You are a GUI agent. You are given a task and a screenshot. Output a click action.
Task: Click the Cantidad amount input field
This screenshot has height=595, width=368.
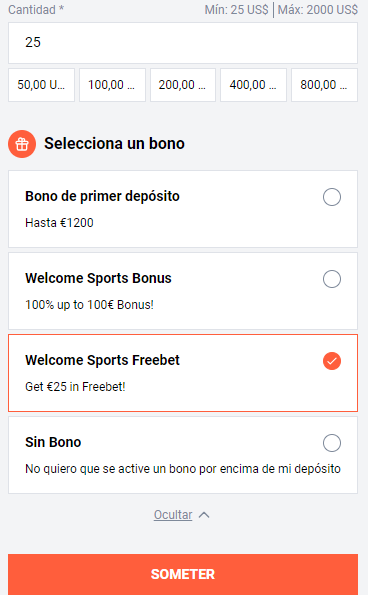pos(183,43)
